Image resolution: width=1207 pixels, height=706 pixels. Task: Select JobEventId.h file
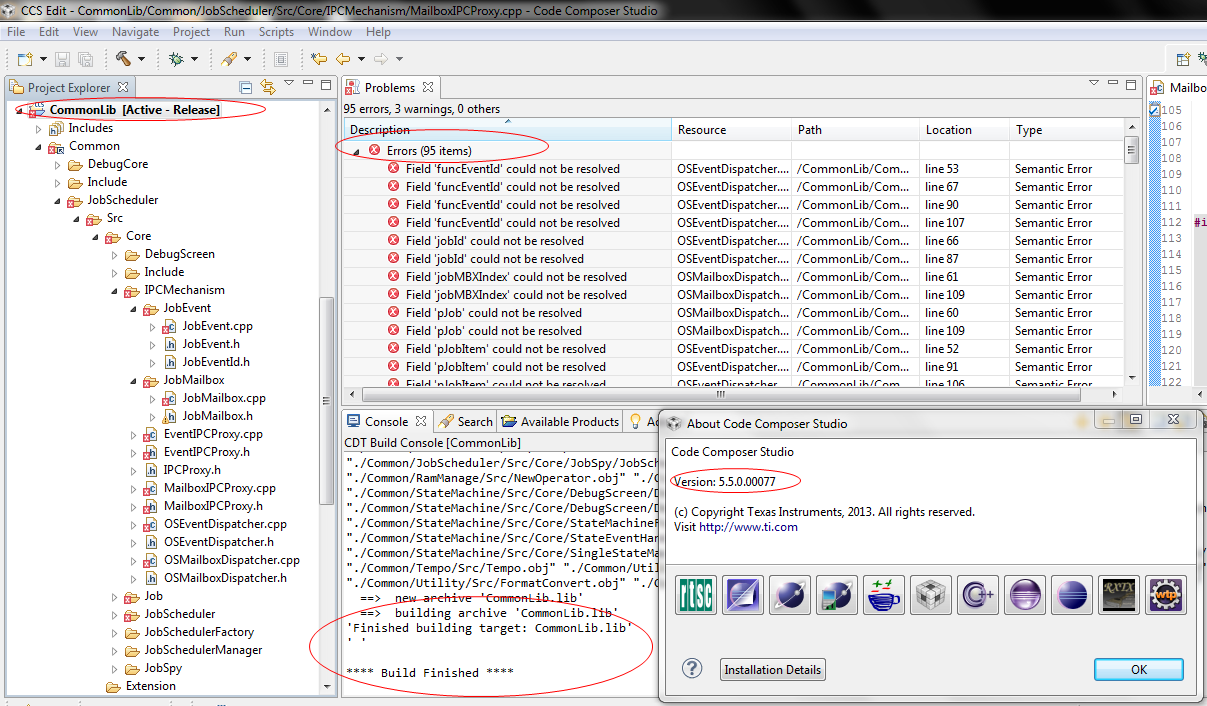(x=216, y=362)
